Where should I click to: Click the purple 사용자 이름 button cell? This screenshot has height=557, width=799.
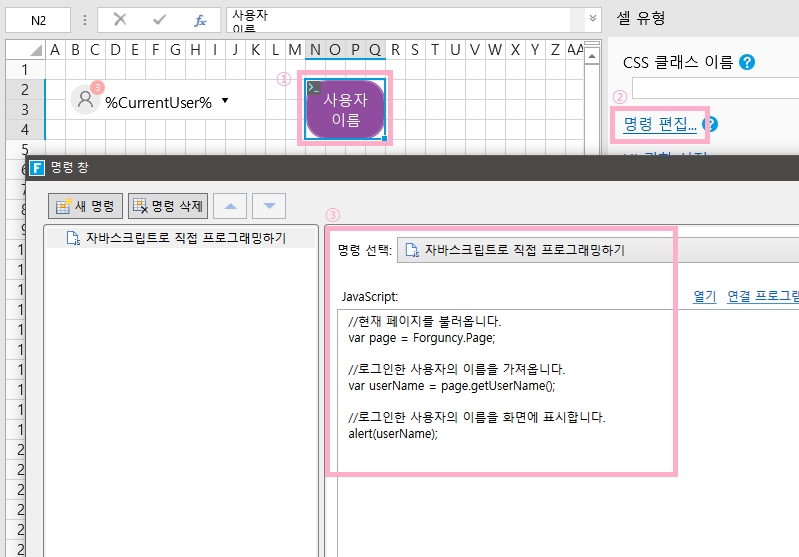(345, 110)
